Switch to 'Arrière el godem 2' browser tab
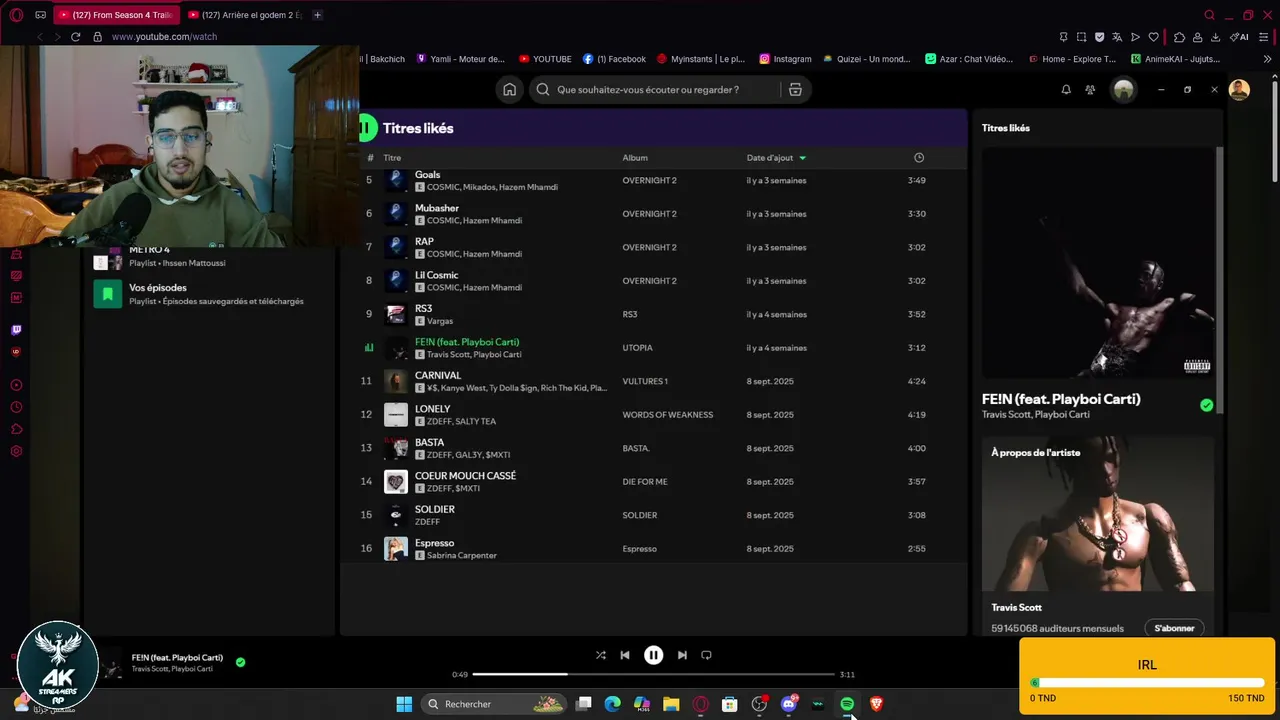 [244, 15]
